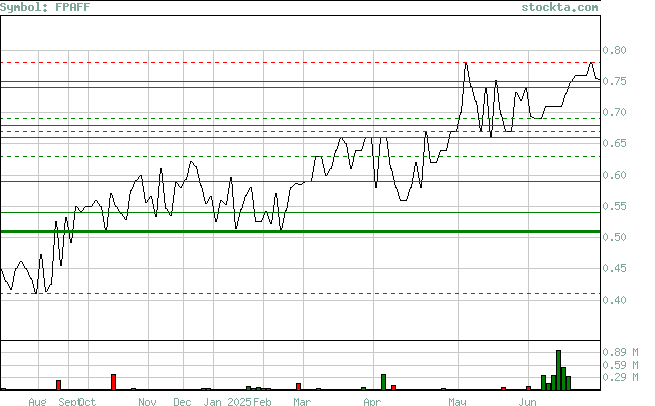Image resolution: width=655 pixels, height=406 pixels.
Task: Click the 'Symbol: FPAFF' label
Action: click(x=45, y=7)
